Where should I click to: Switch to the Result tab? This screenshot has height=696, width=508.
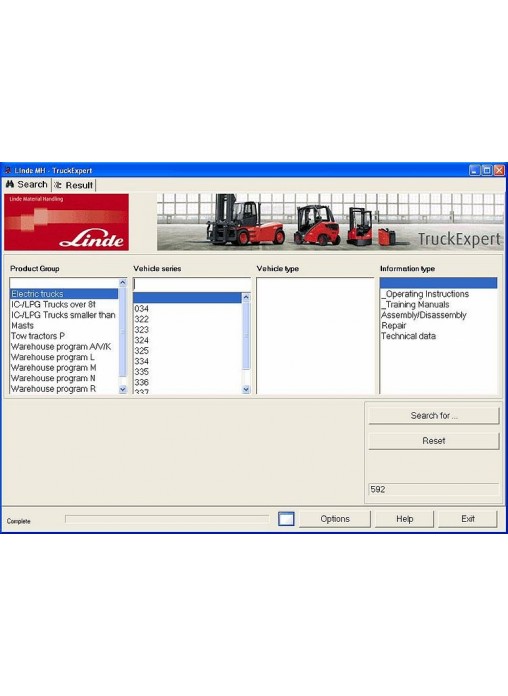pos(74,185)
